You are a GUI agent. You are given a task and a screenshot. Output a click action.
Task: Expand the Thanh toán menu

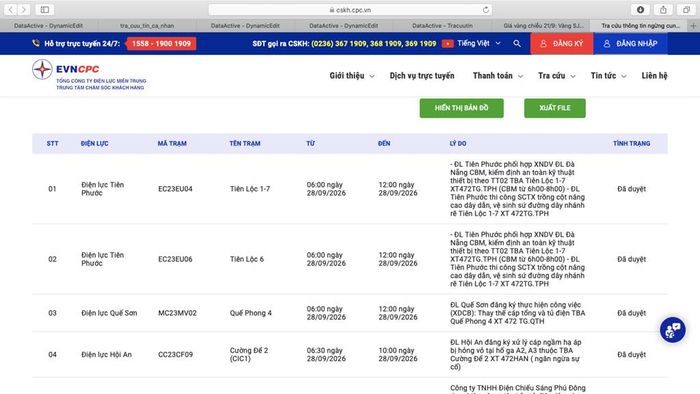point(498,76)
